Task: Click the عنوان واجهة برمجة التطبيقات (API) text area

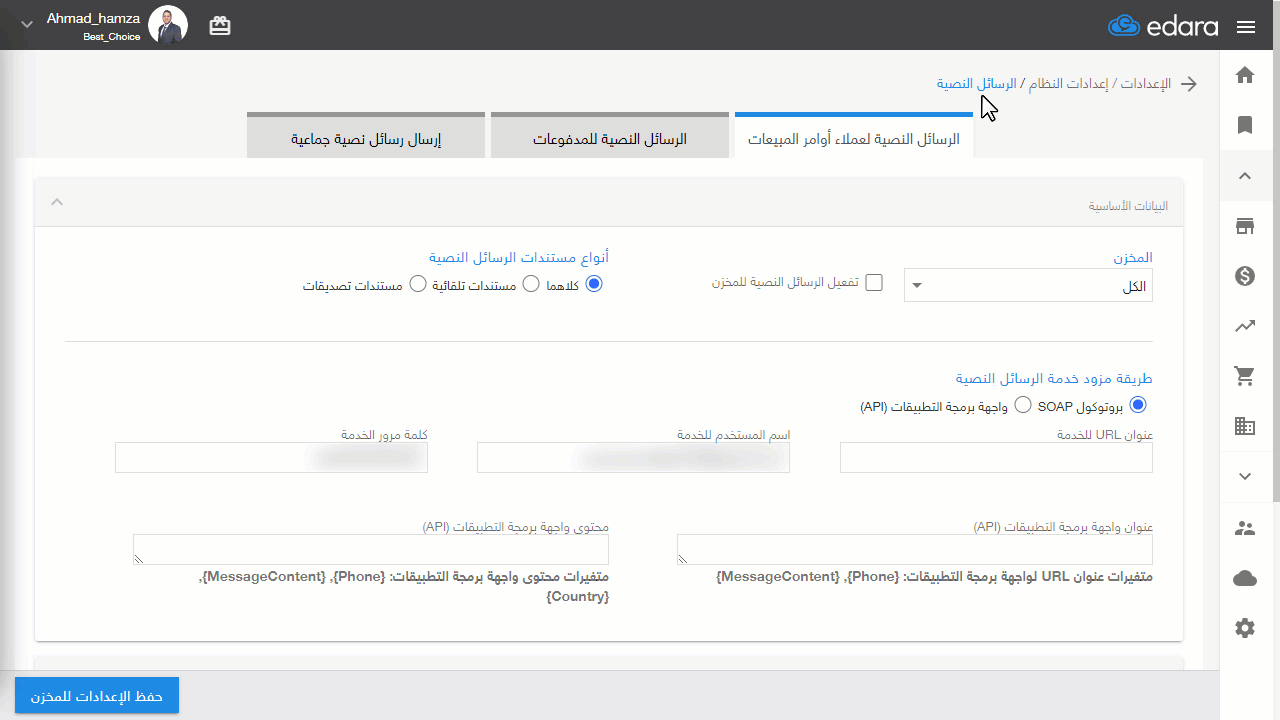Action: [915, 550]
